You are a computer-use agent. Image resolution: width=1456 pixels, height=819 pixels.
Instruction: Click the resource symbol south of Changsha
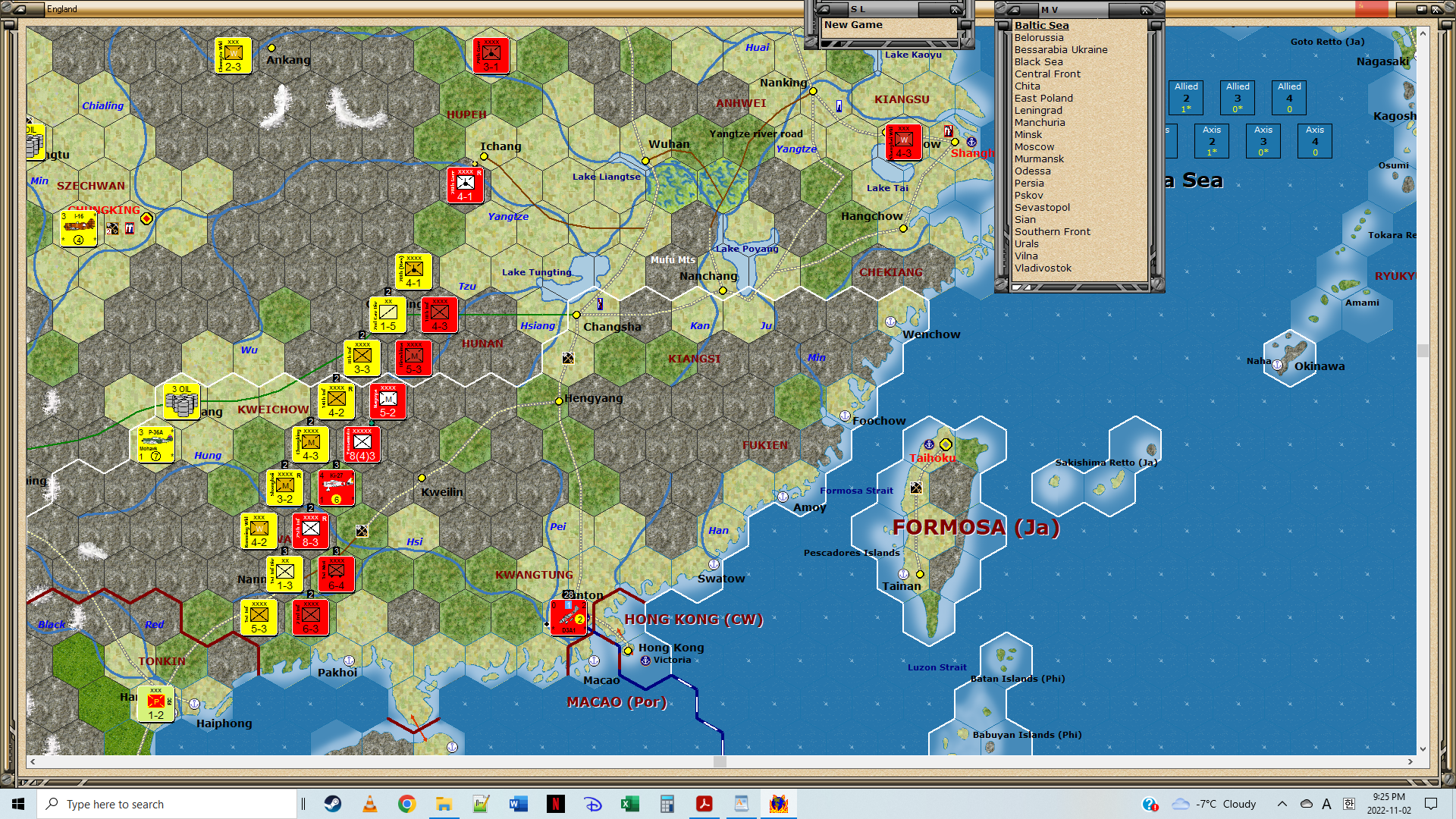tap(568, 358)
